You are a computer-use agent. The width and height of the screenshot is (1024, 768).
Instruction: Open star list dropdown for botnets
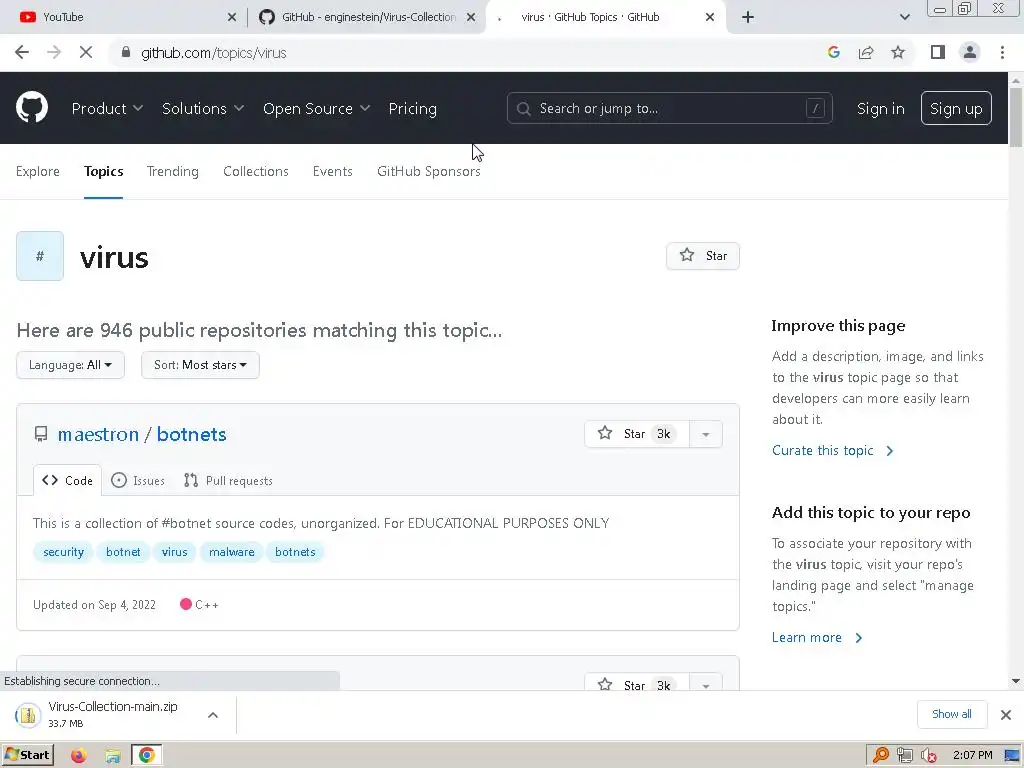706,434
